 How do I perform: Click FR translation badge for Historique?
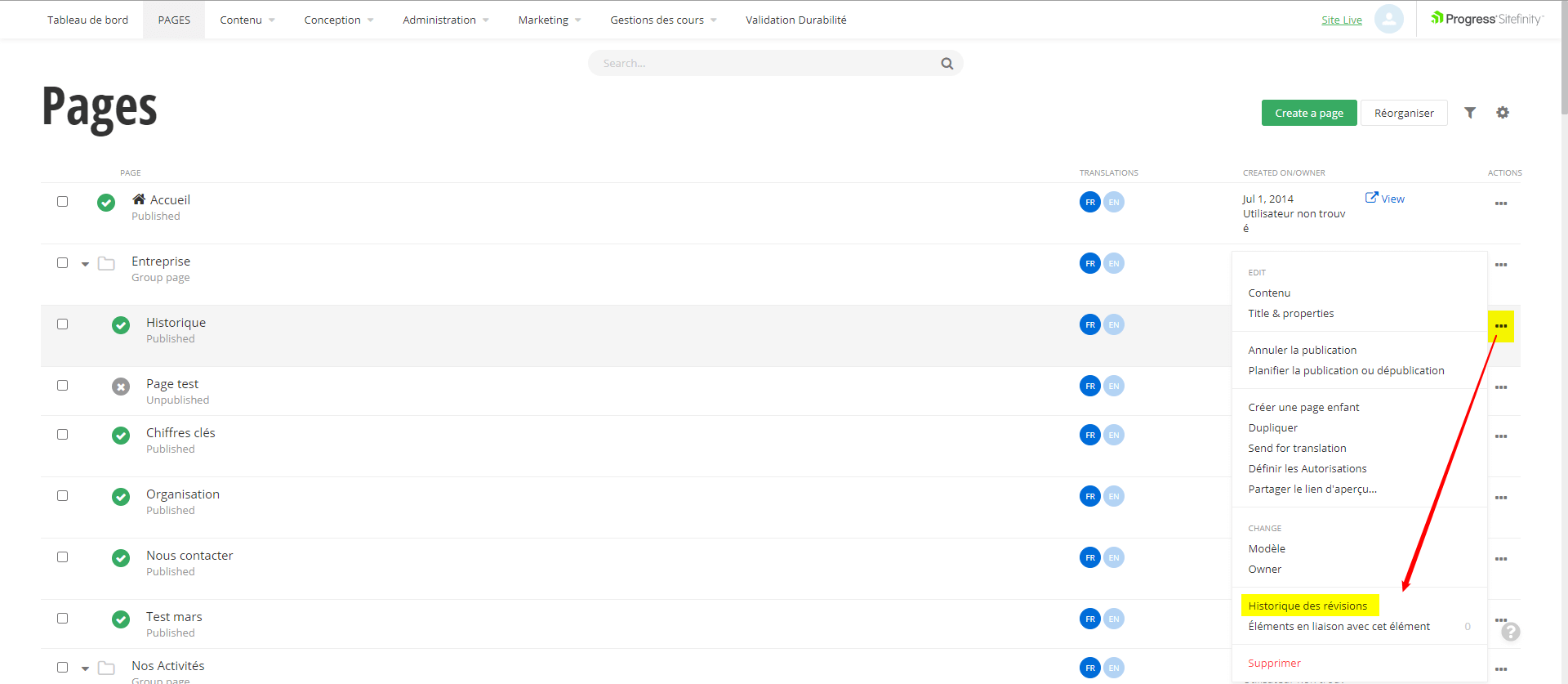tap(1089, 324)
